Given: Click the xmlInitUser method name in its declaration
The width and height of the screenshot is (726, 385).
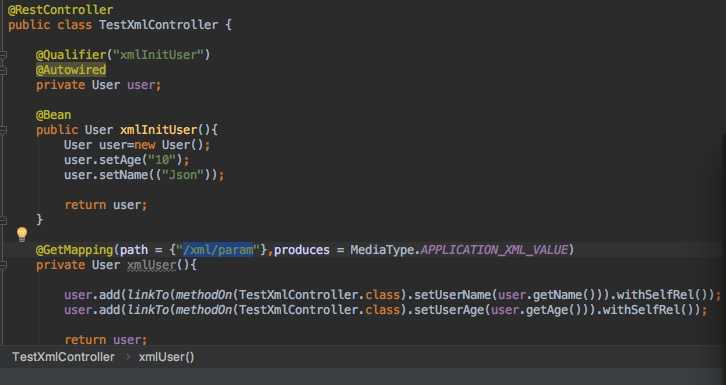Looking at the screenshot, I should tap(158, 130).
